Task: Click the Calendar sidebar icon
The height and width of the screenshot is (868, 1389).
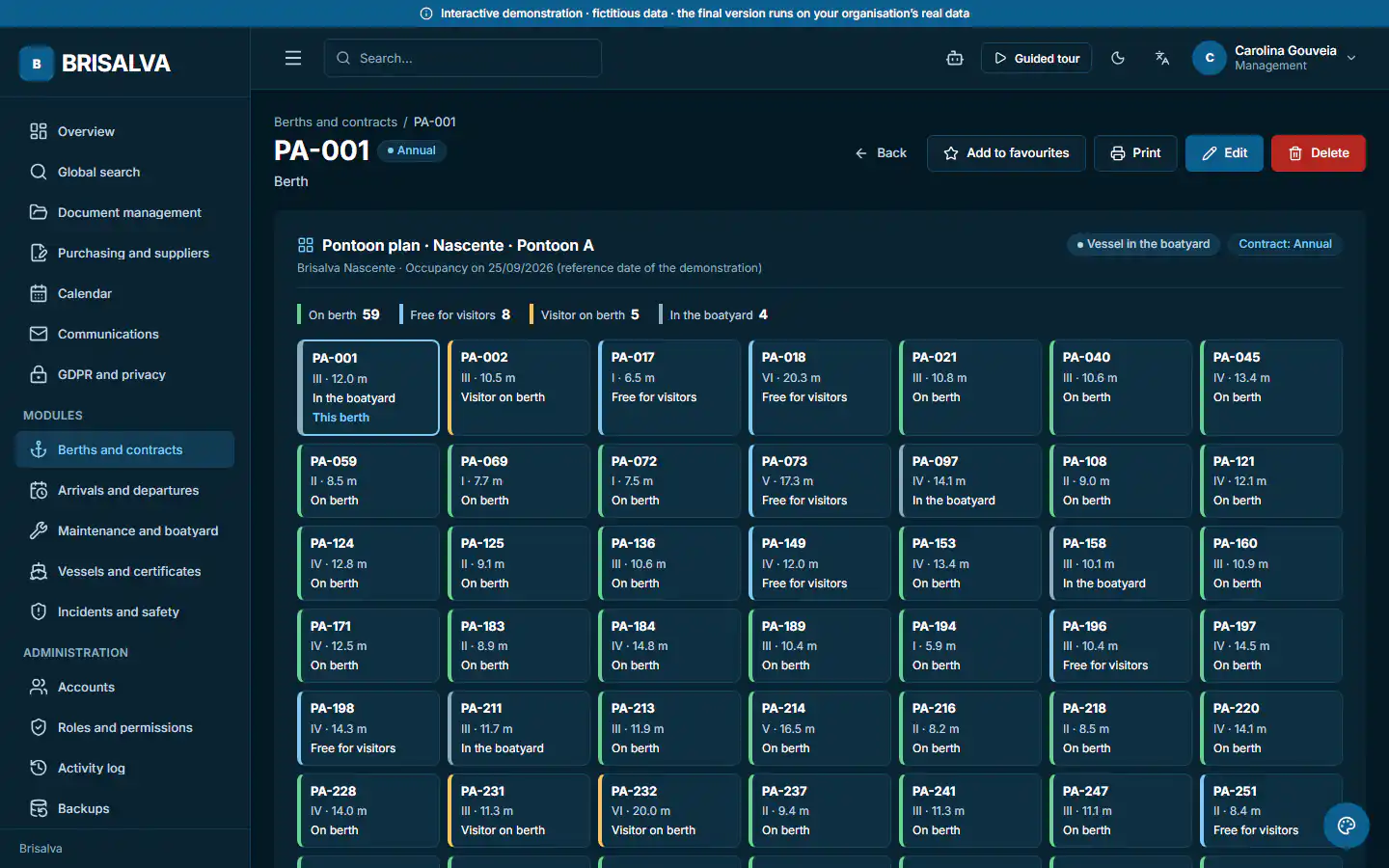Action: (x=39, y=293)
